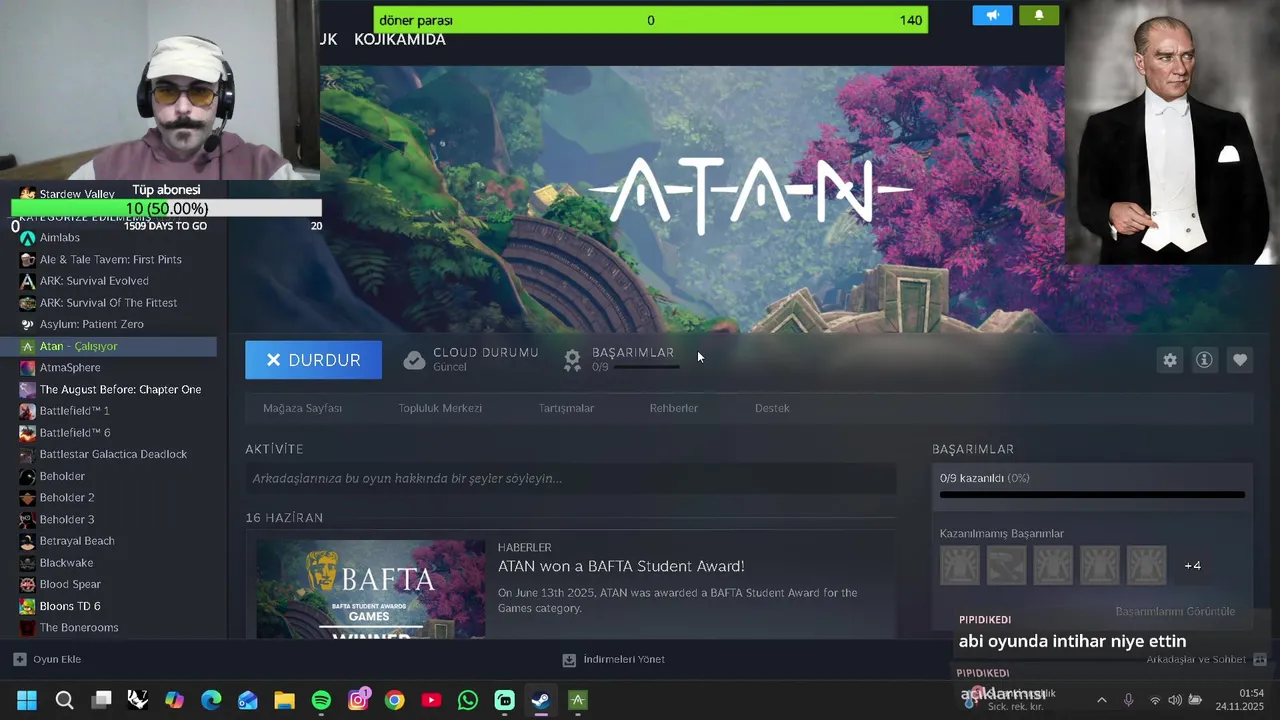Select The Bonerooms in library

pyautogui.click(x=79, y=627)
